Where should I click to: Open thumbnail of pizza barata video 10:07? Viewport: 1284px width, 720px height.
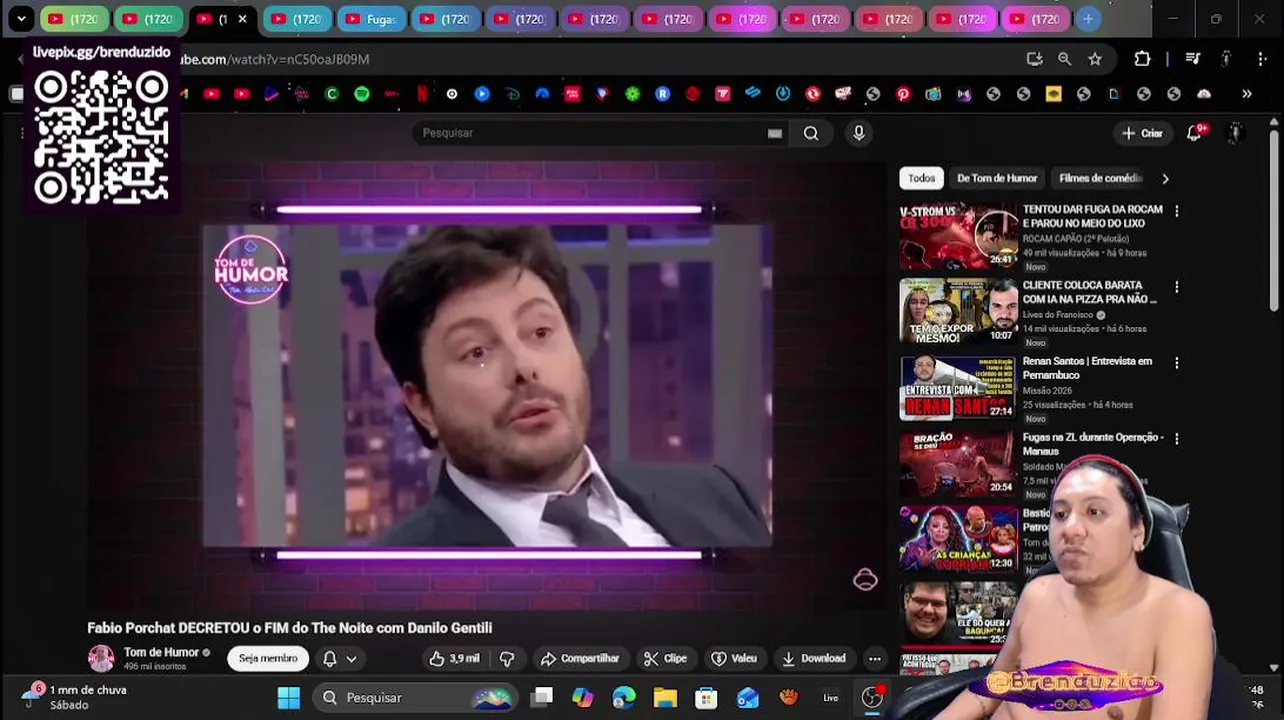[x=958, y=313]
